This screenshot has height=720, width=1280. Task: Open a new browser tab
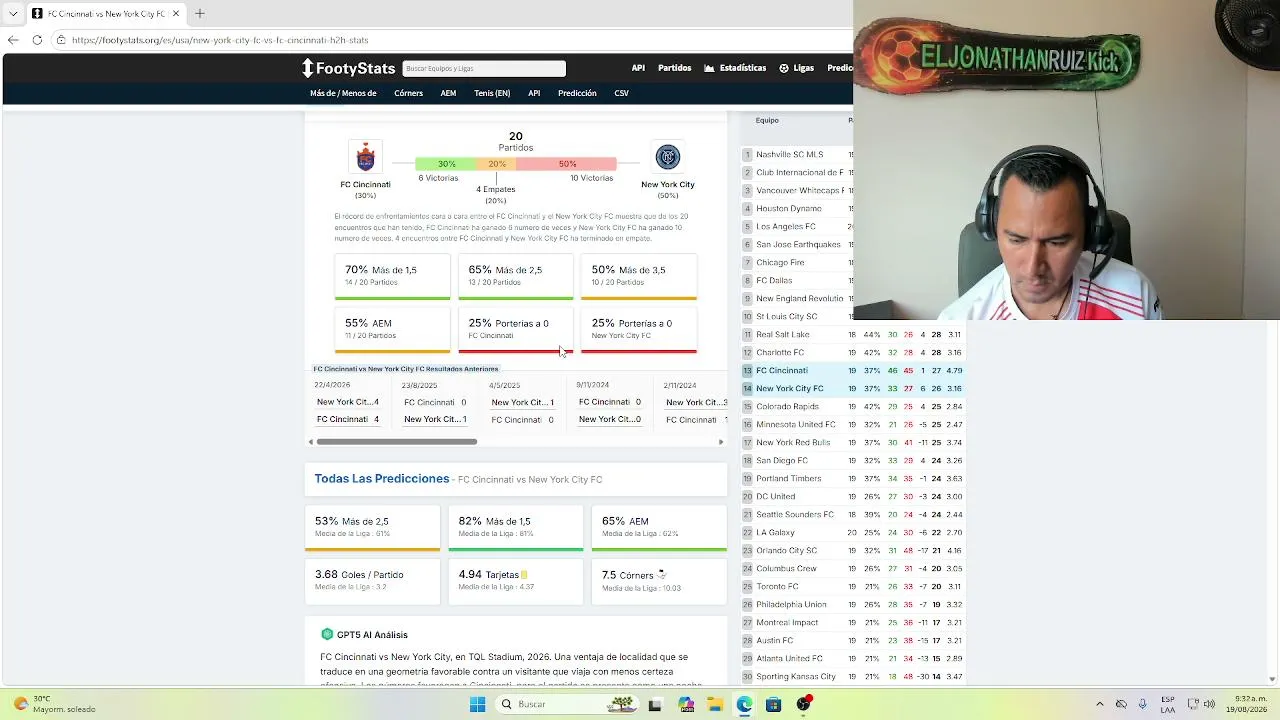point(200,14)
